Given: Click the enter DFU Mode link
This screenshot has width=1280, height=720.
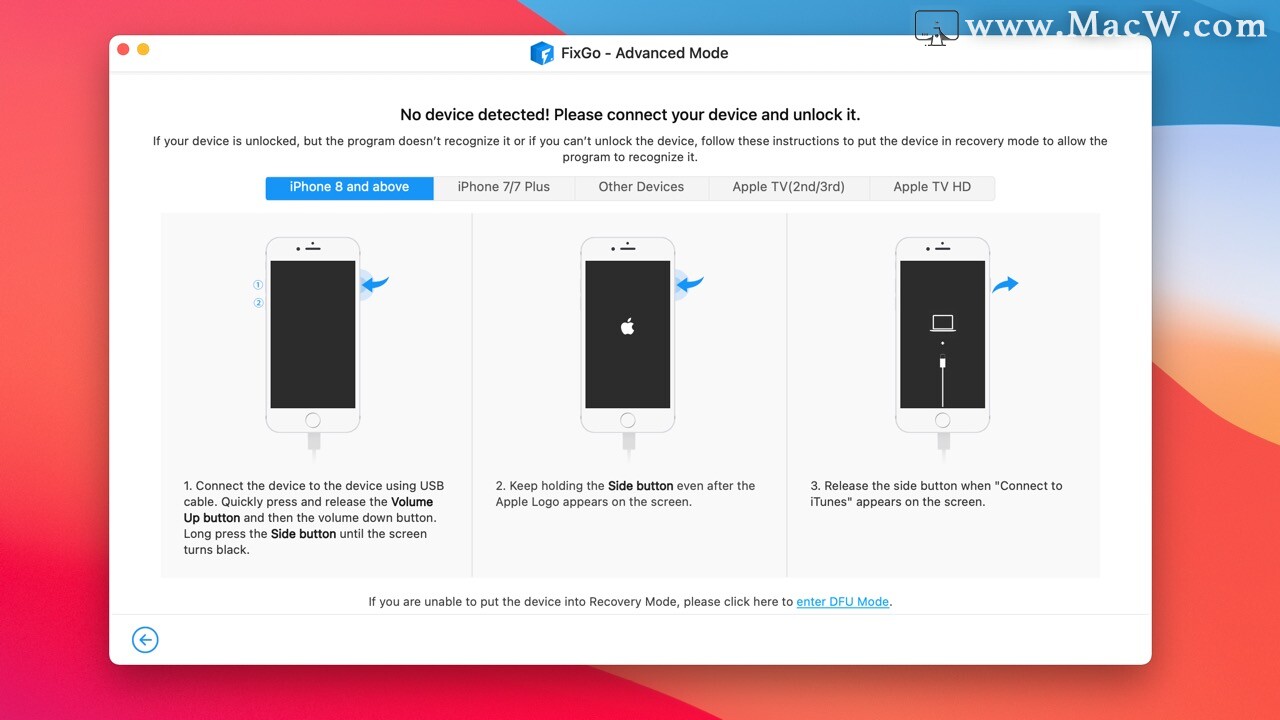Looking at the screenshot, I should point(842,602).
